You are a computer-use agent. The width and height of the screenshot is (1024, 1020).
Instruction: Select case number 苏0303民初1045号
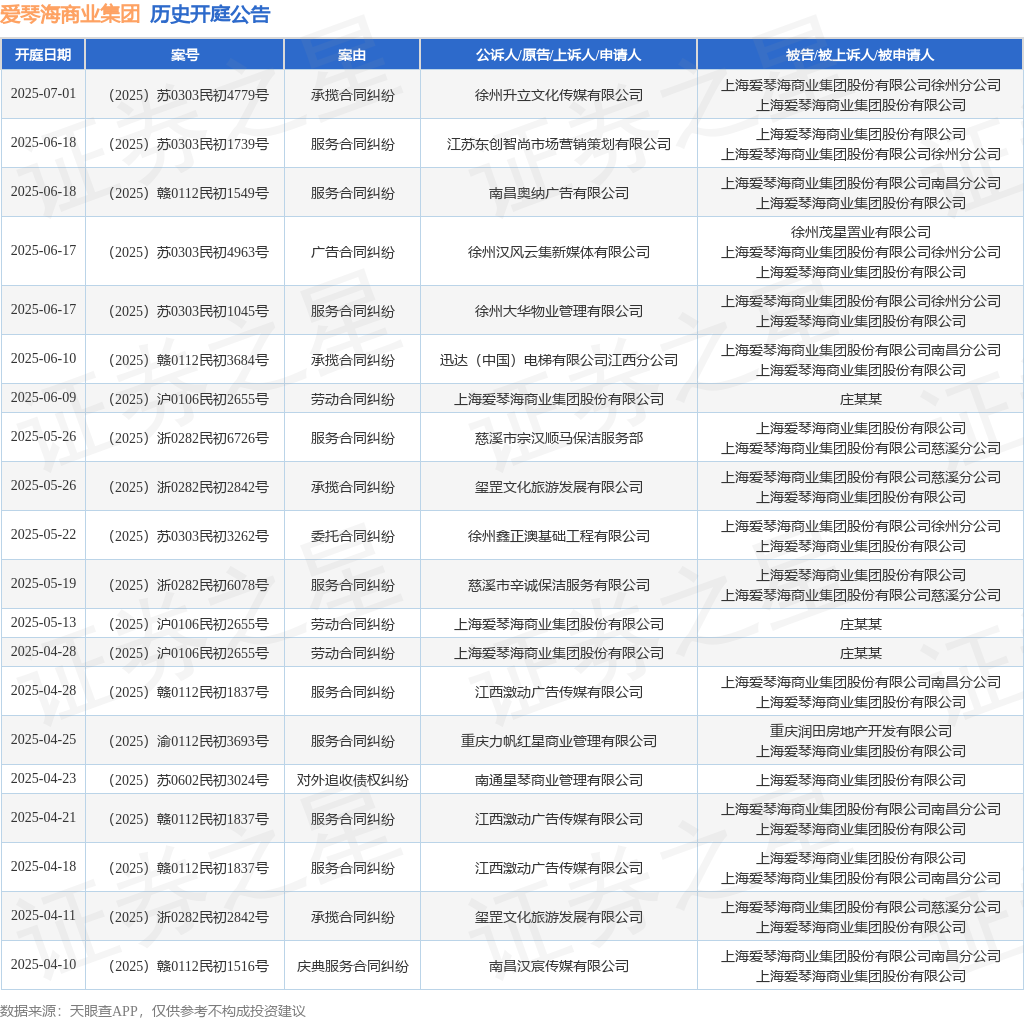[189, 311]
